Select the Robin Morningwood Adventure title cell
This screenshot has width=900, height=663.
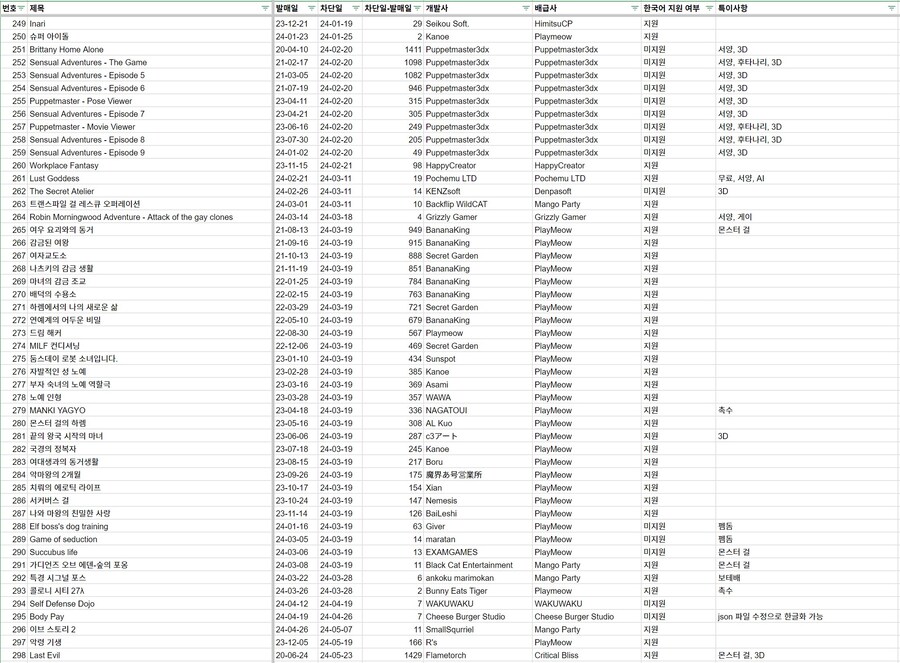pyautogui.click(x=151, y=217)
